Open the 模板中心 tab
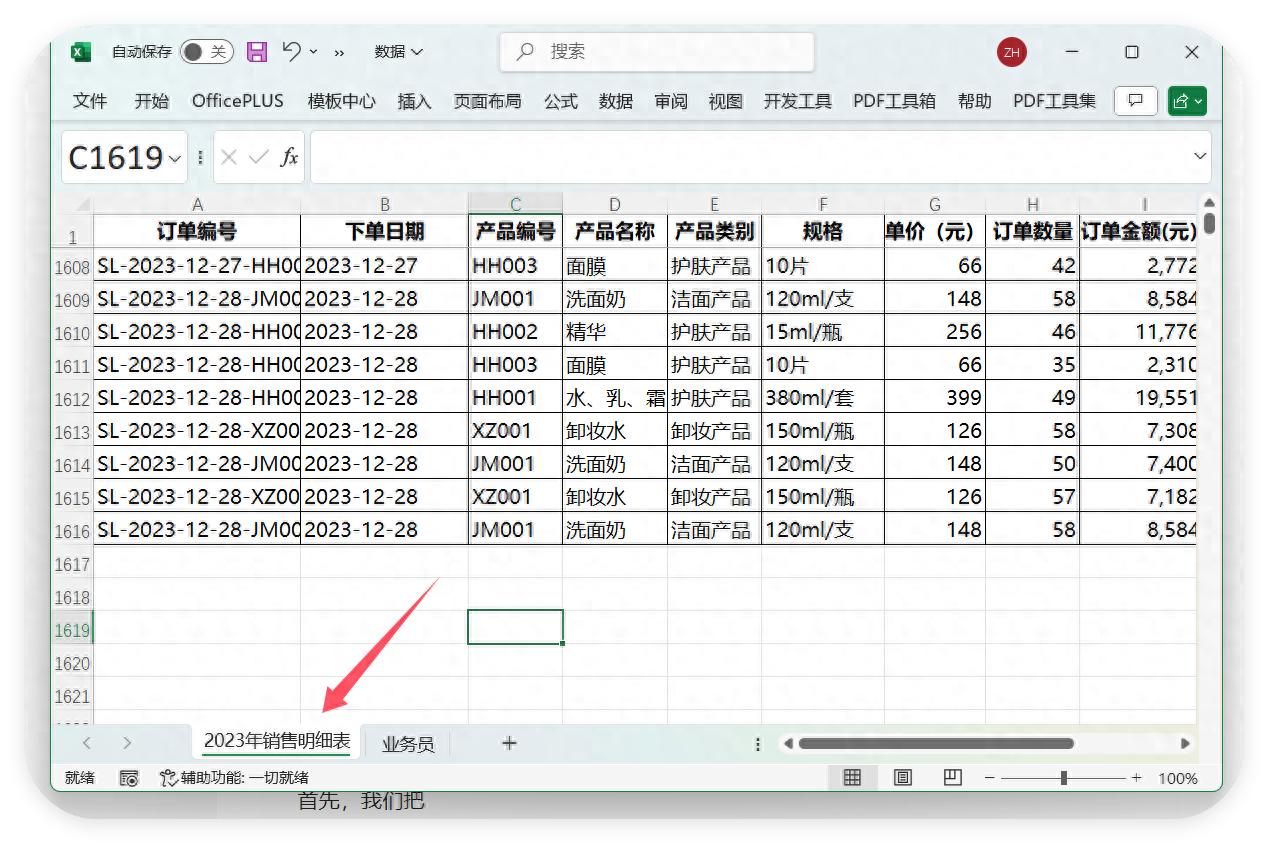 tap(341, 101)
